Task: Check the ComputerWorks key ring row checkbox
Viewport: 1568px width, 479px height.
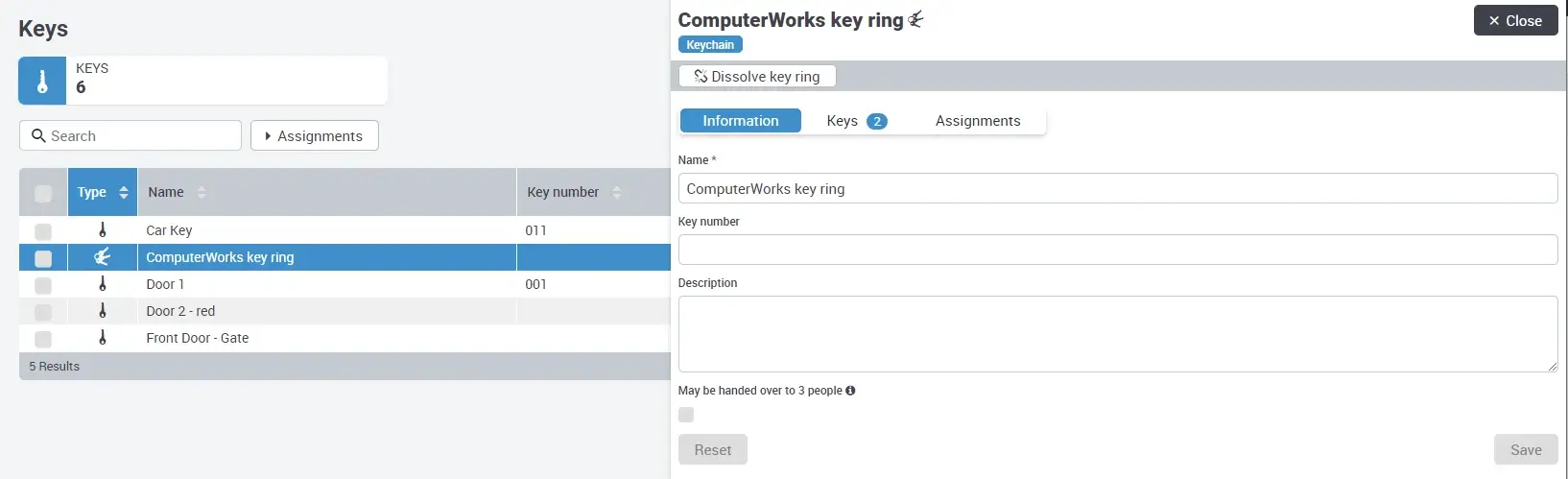Action: coord(43,258)
